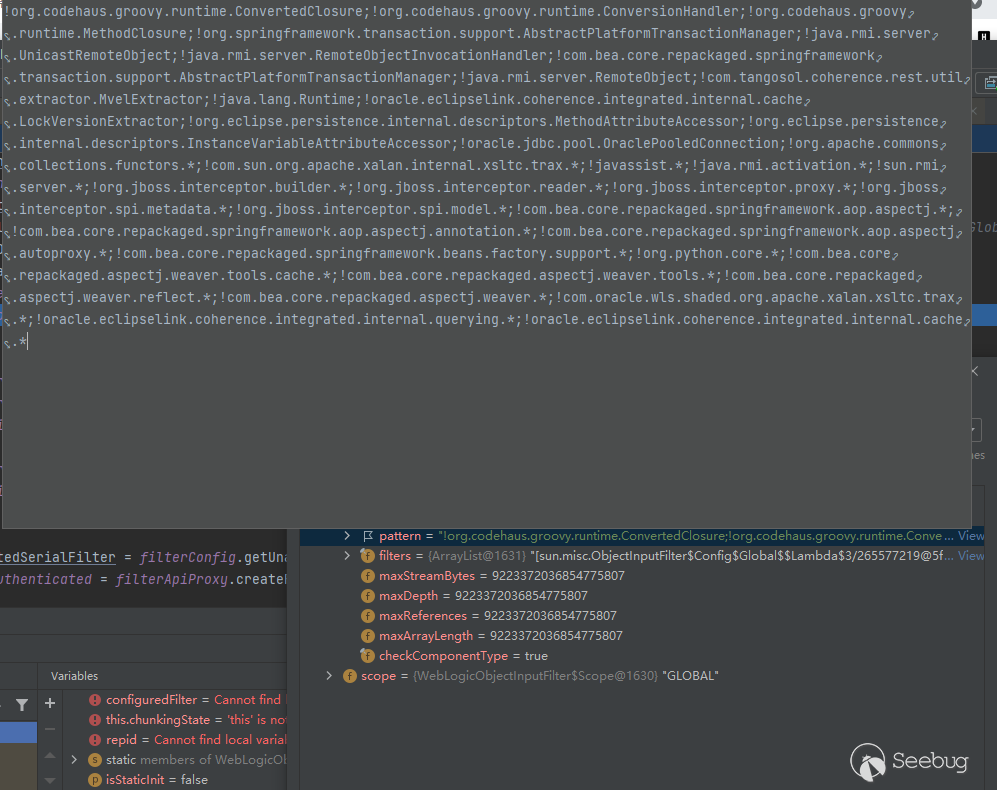
Task: Expand static members of WebLogicObjectInputFilter
Action: tap(74, 760)
